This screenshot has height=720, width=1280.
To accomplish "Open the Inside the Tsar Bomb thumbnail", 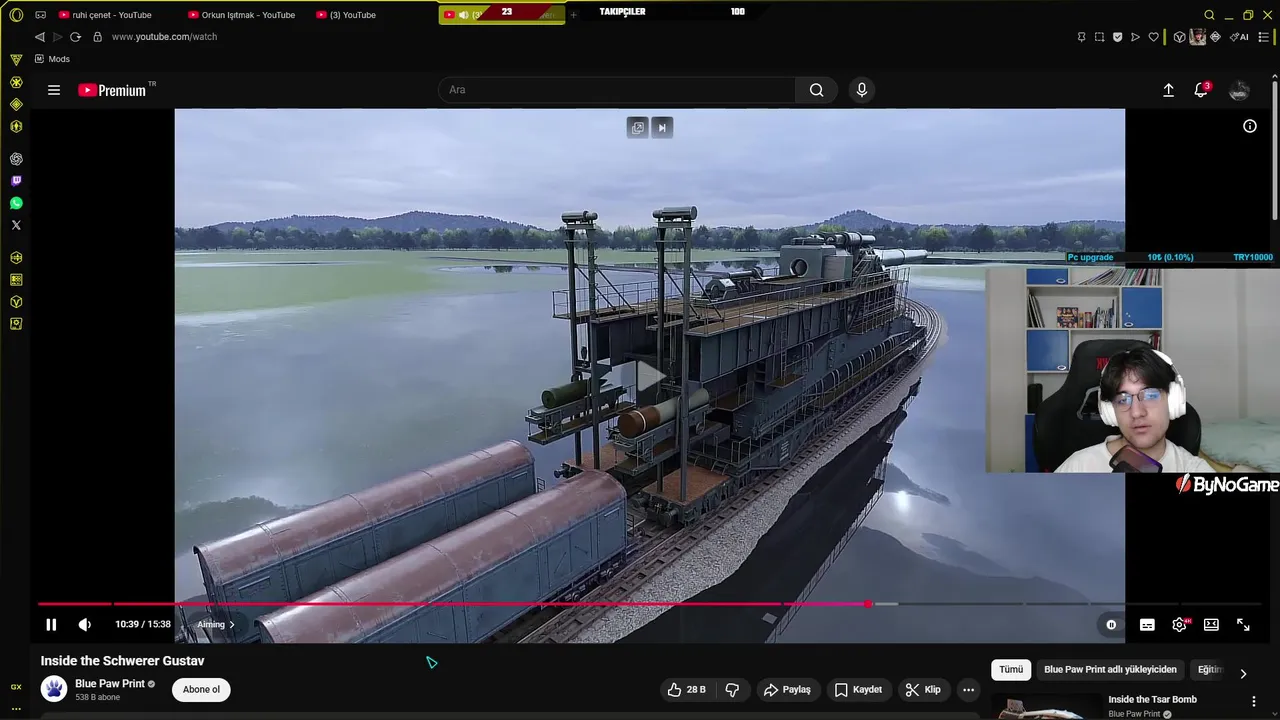I will [x=1046, y=707].
